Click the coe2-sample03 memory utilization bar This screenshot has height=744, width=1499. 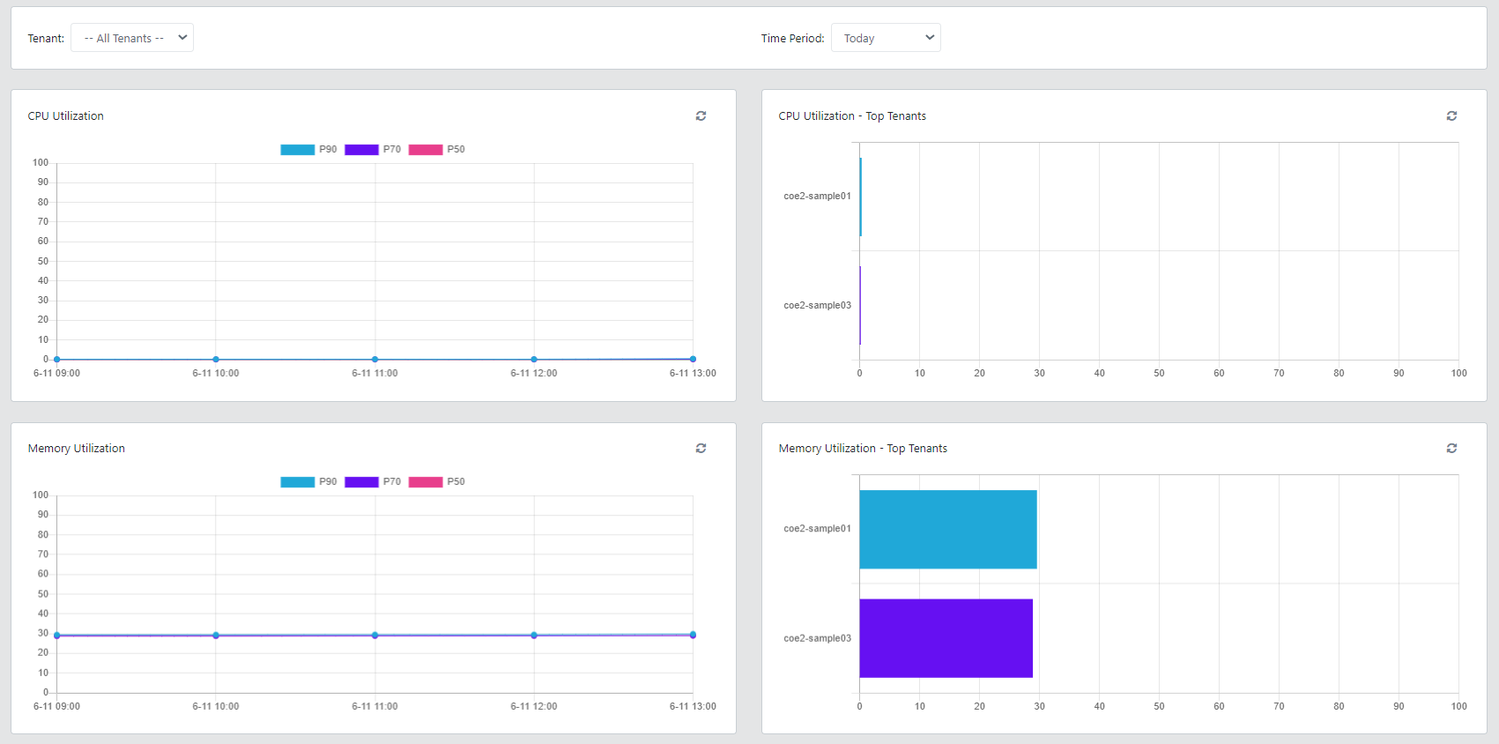(x=945, y=638)
